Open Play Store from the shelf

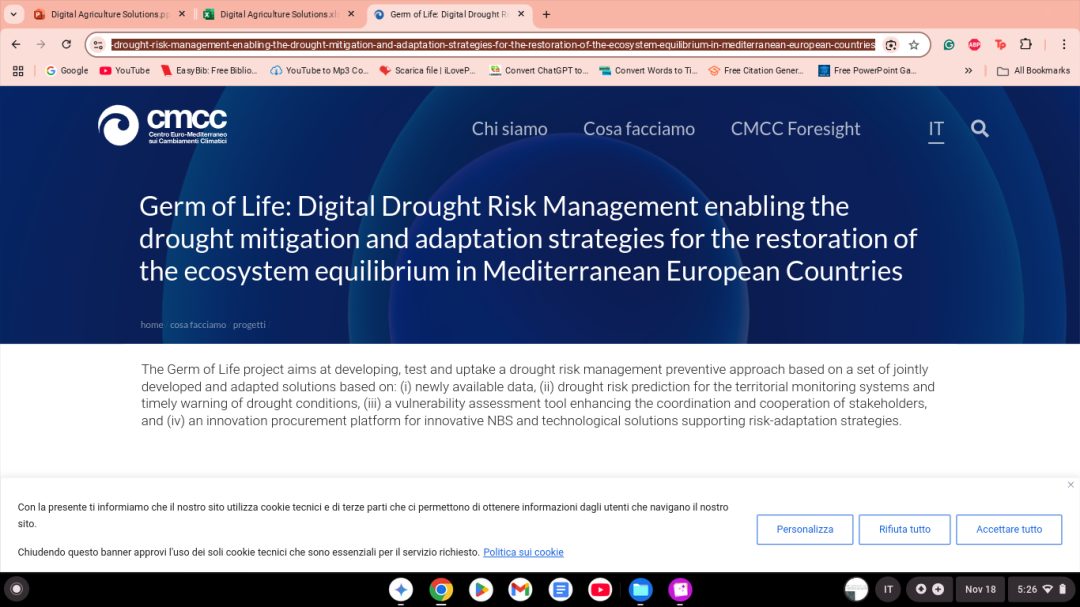(x=481, y=589)
